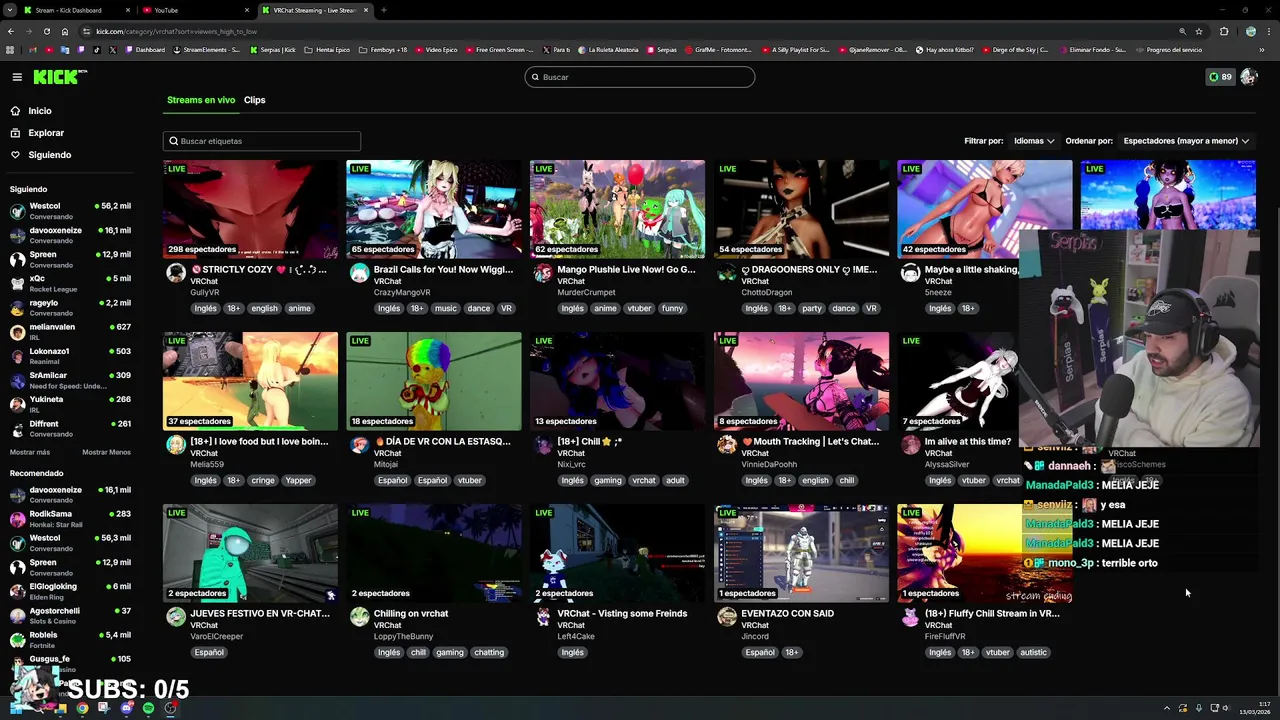Click the MurderCrumpet channel avatar
1280x720 pixels.
coord(543,273)
